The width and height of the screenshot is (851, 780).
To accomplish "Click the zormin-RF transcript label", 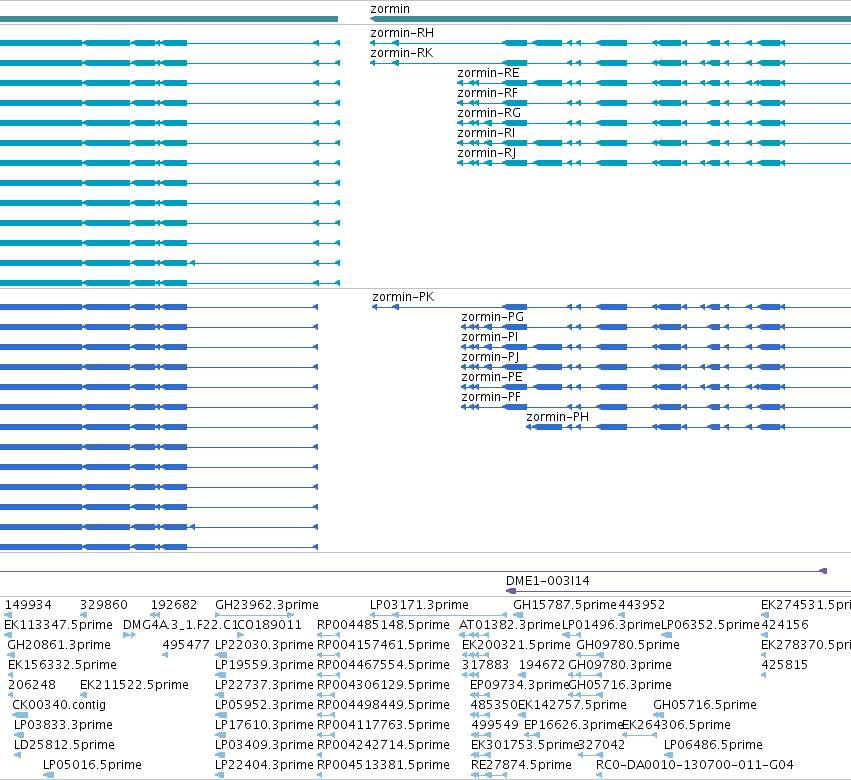I will 487,93.
